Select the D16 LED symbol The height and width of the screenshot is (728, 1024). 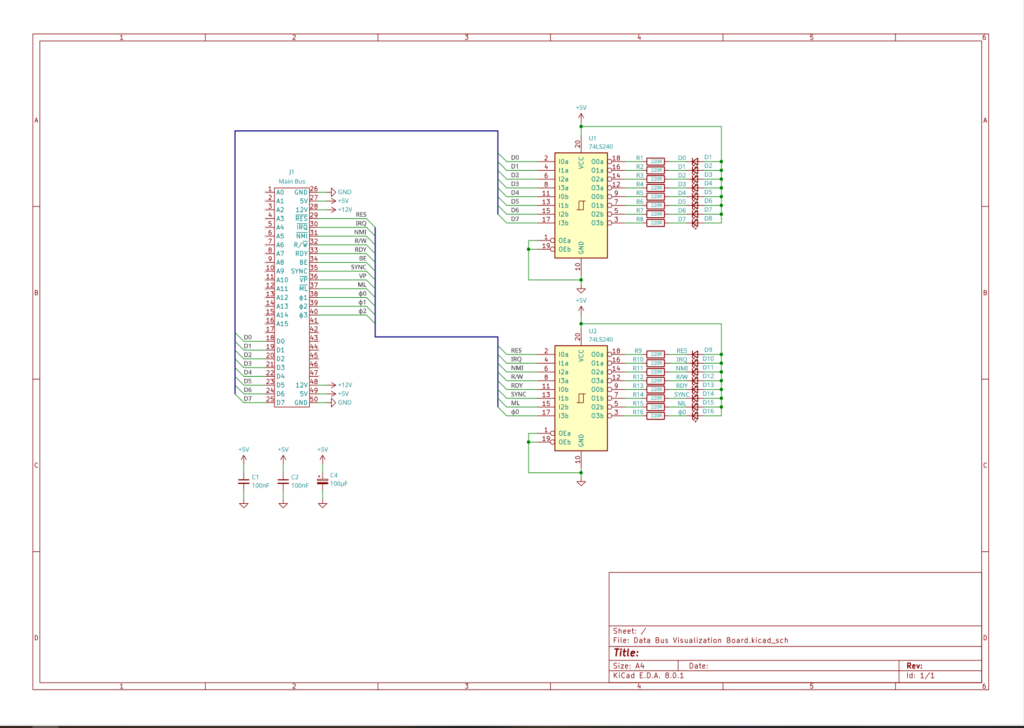pos(695,413)
